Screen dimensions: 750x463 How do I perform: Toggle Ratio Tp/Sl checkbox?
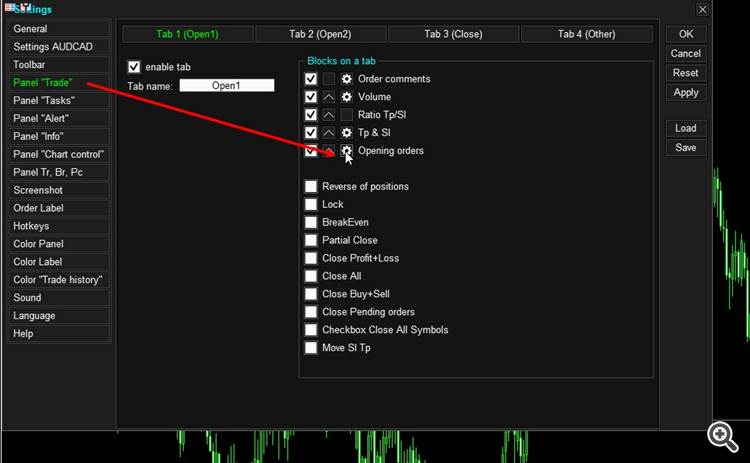[x=311, y=115]
